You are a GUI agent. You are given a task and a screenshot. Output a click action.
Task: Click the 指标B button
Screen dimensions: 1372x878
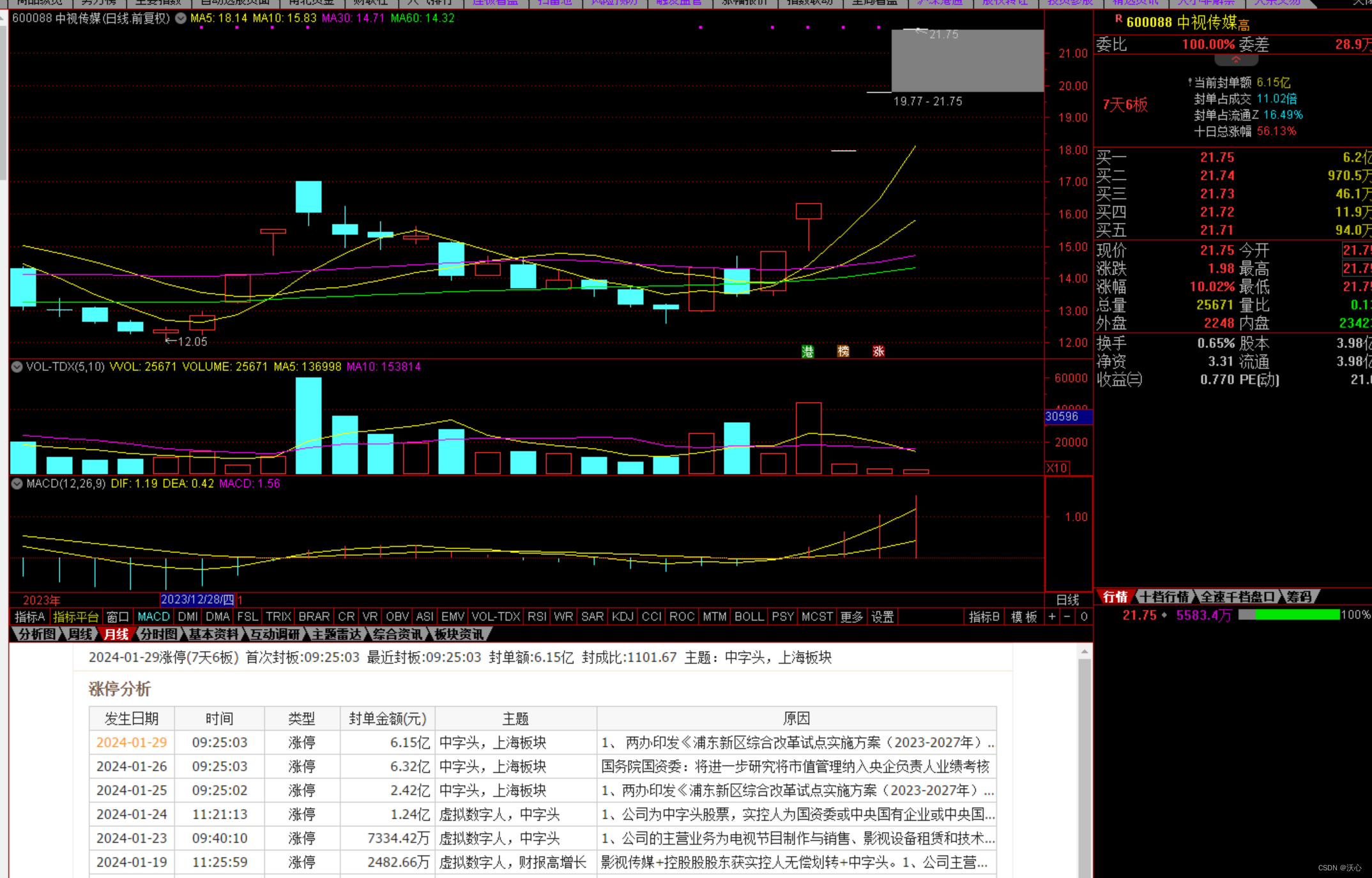984,617
